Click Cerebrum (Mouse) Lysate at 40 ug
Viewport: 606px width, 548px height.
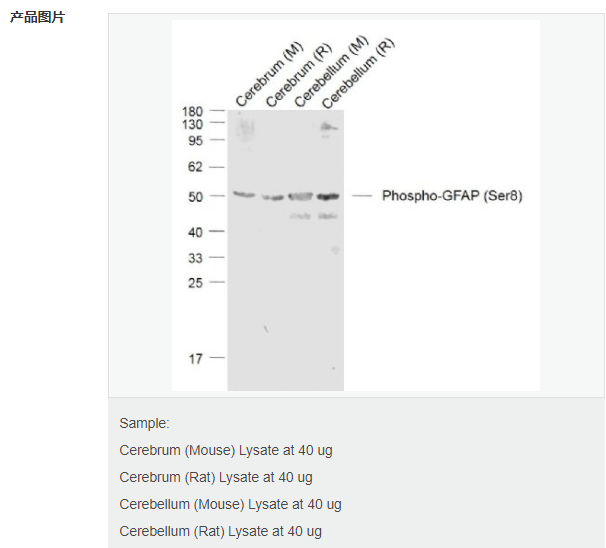pos(226,451)
